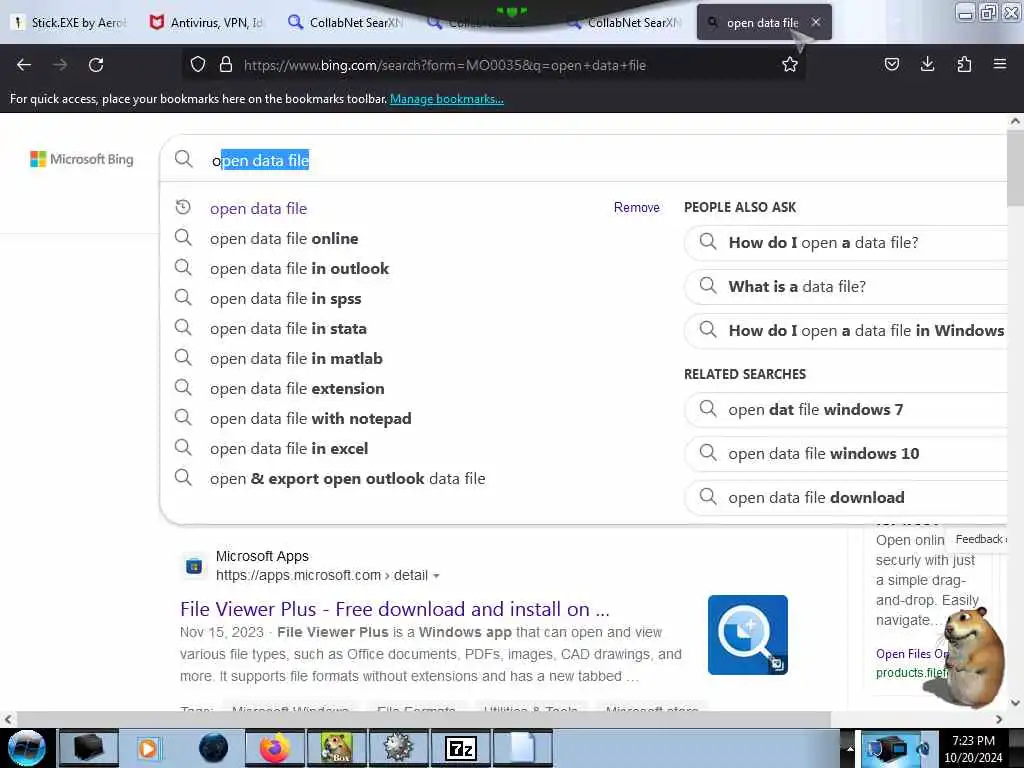Click the Microsoft Apps favicon in result

click(x=194, y=566)
